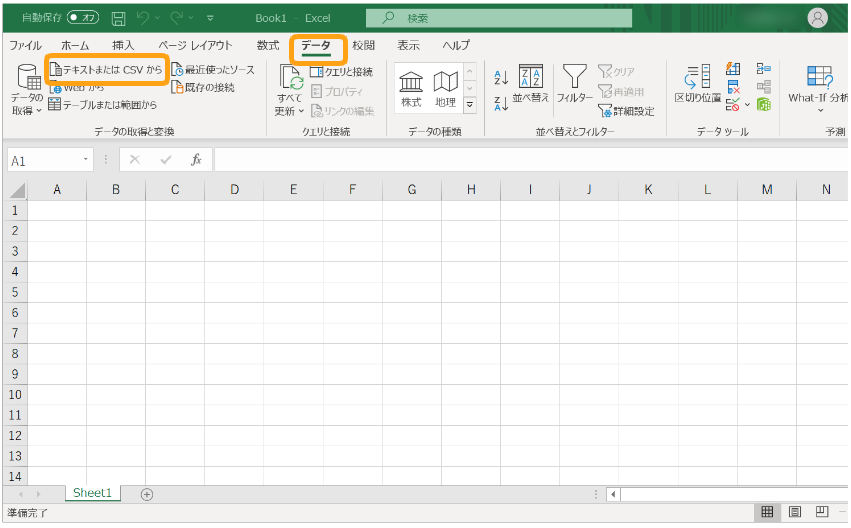Select the 株式 data type
851x528 pixels.
(411, 89)
